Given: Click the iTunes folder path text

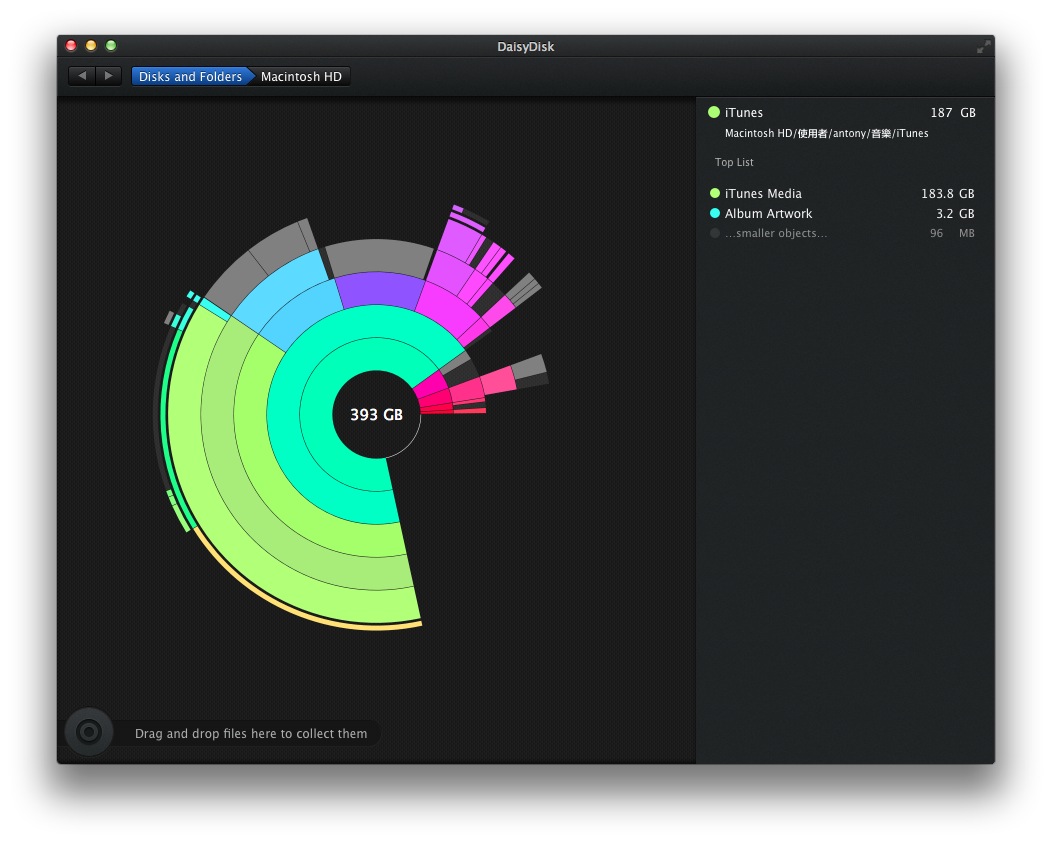Looking at the screenshot, I should 827,133.
